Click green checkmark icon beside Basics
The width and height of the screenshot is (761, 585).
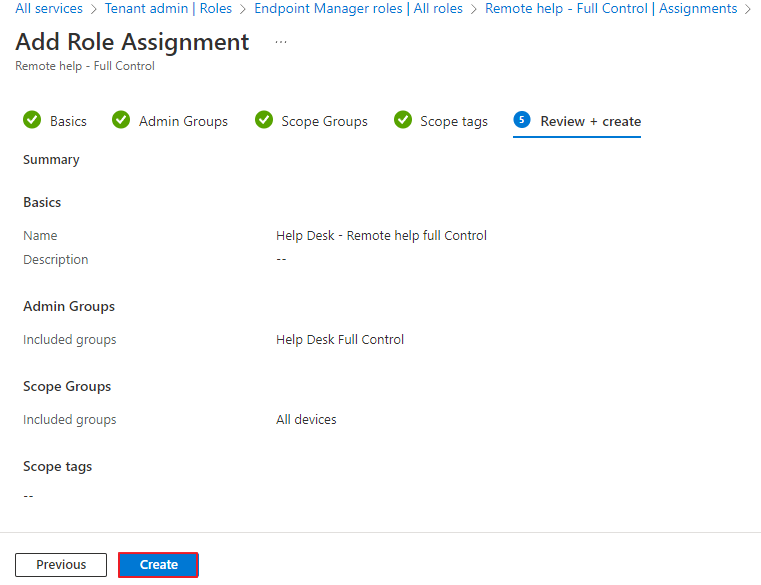point(32,120)
